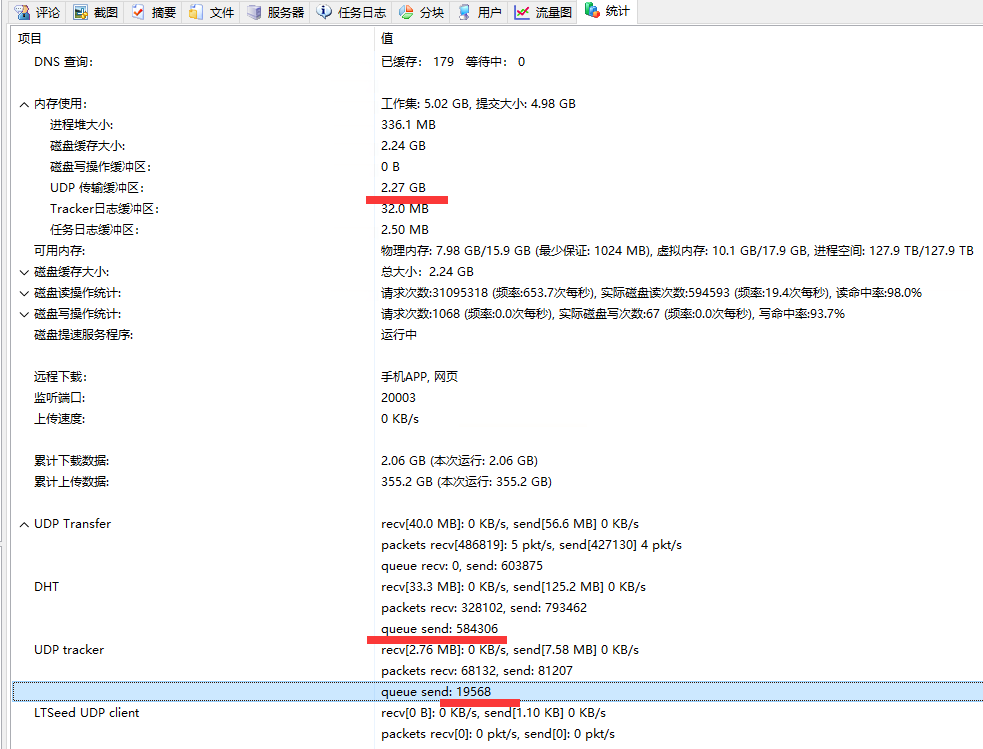
Task: Expand the 磁盘缓存大小 top-level node
Action: 24,272
